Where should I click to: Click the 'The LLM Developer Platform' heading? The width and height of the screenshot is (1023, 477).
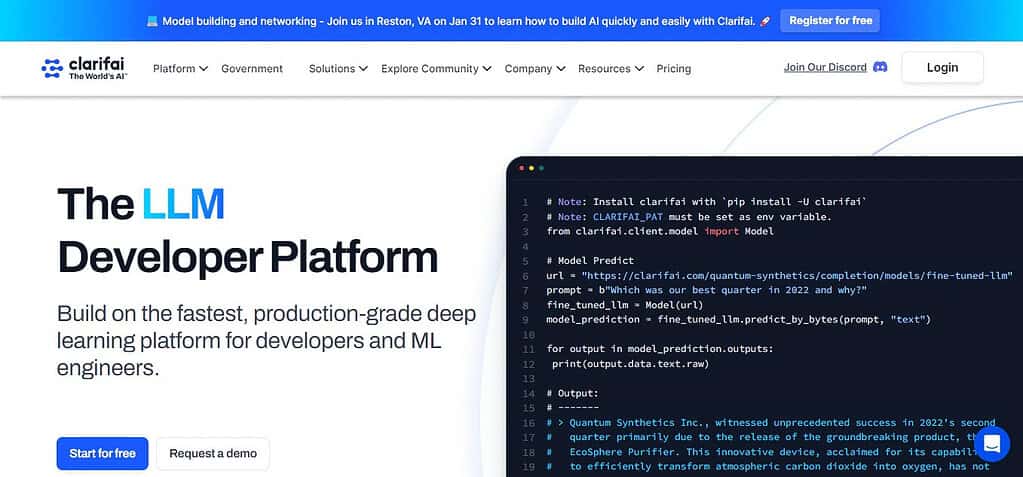pyautogui.click(x=247, y=230)
